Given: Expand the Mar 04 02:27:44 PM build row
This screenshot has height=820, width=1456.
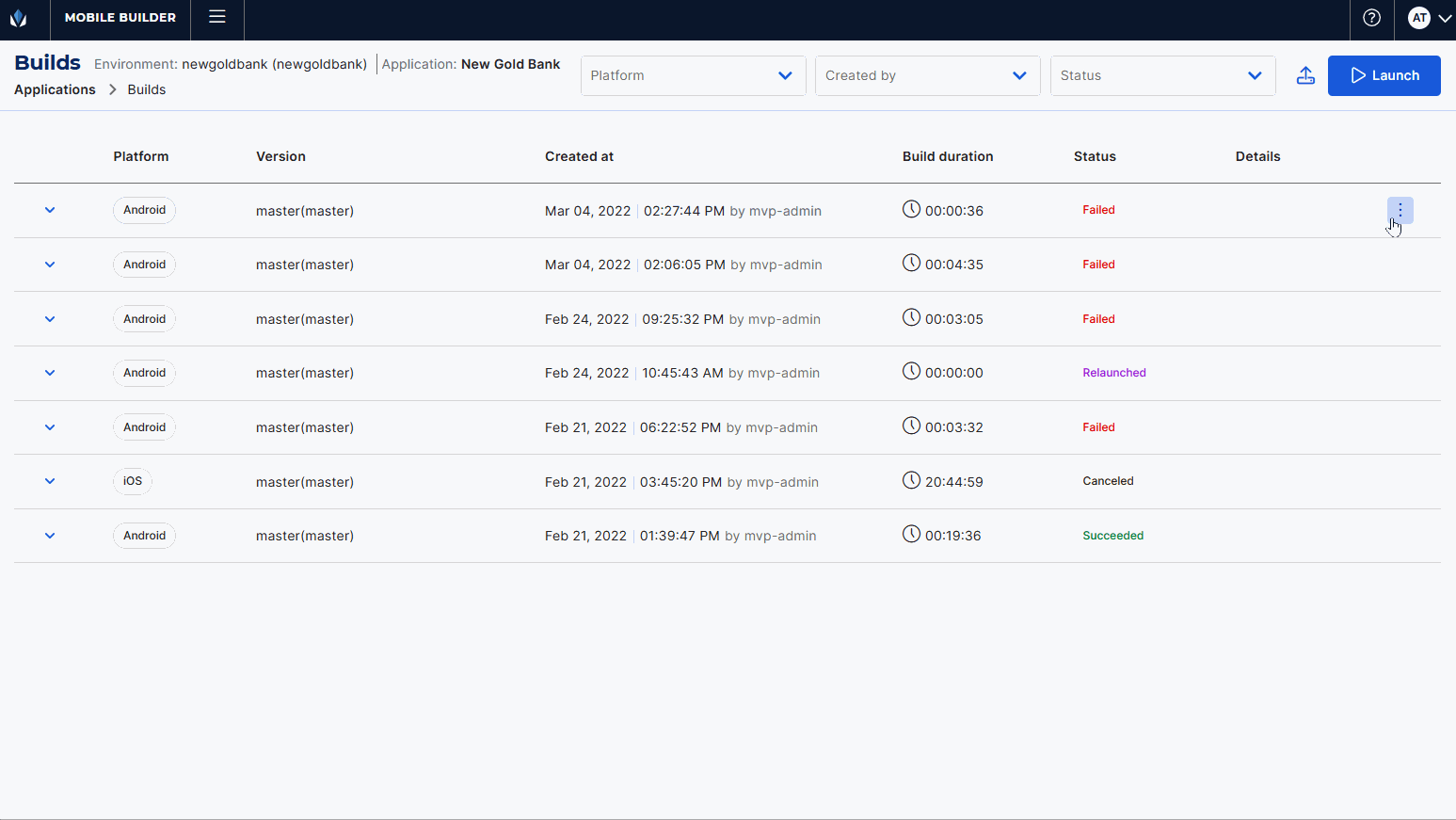Looking at the screenshot, I should [50, 210].
